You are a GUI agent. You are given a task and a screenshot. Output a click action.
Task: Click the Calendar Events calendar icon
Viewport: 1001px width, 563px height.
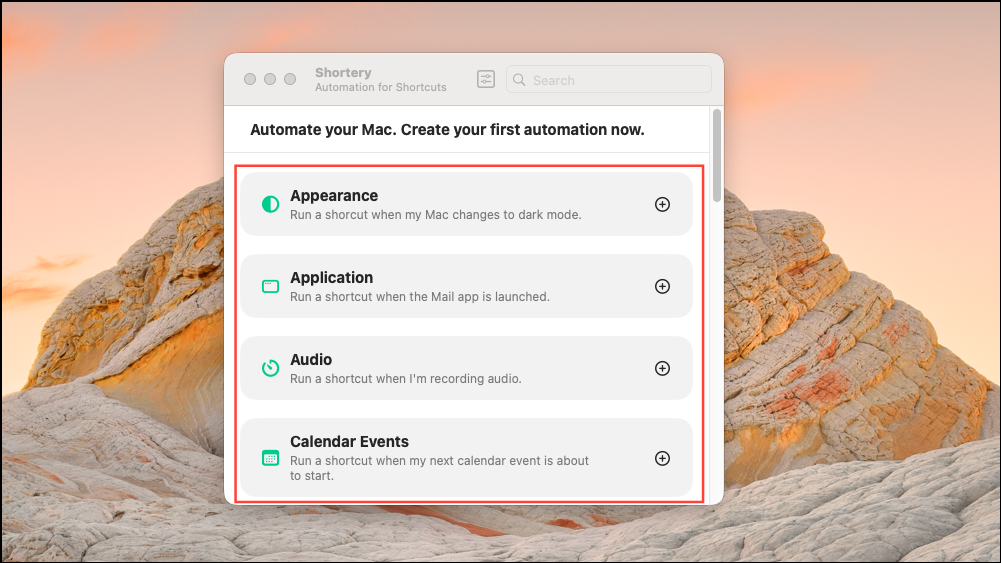pos(270,458)
